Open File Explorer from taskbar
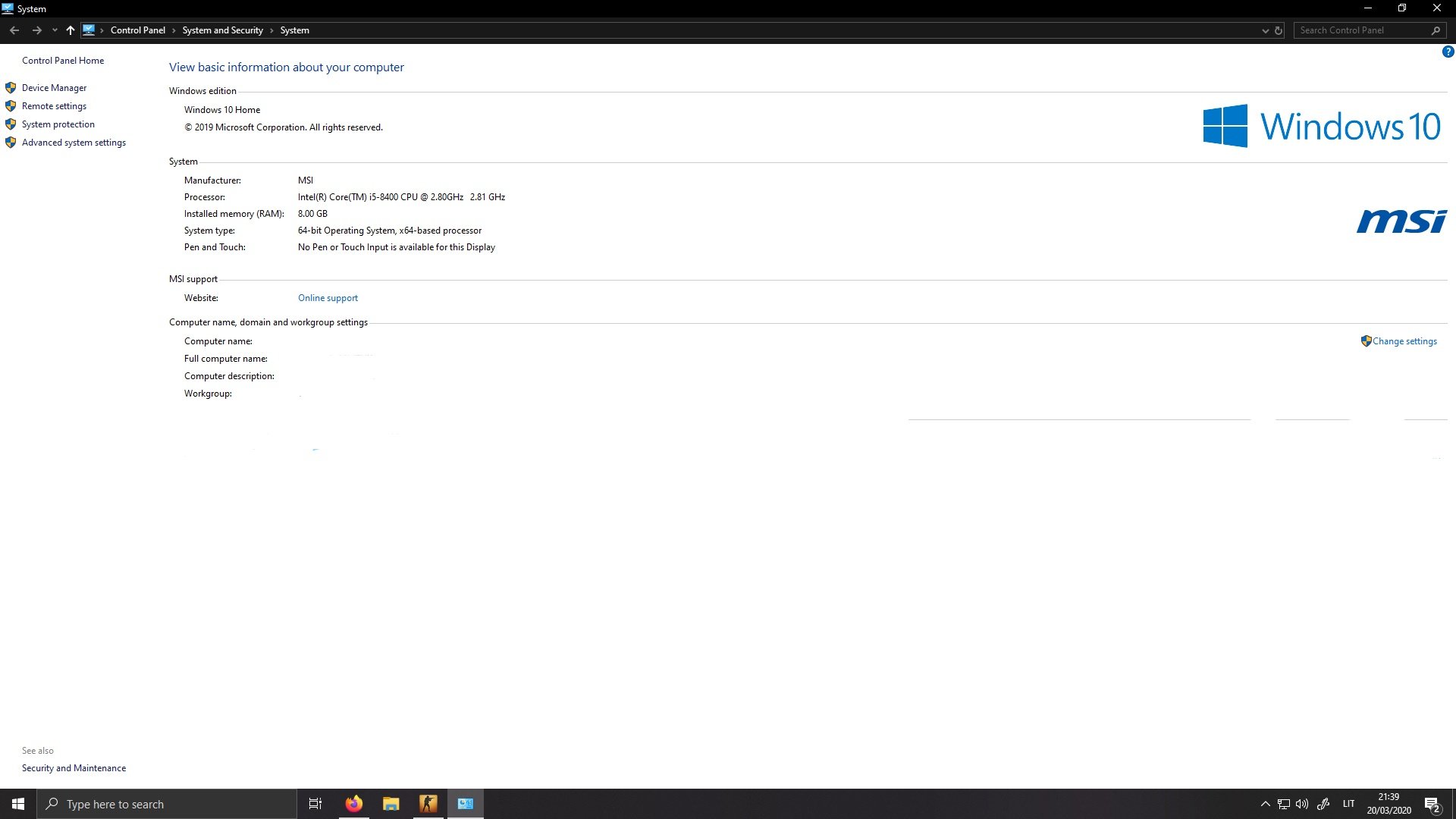 pos(391,804)
